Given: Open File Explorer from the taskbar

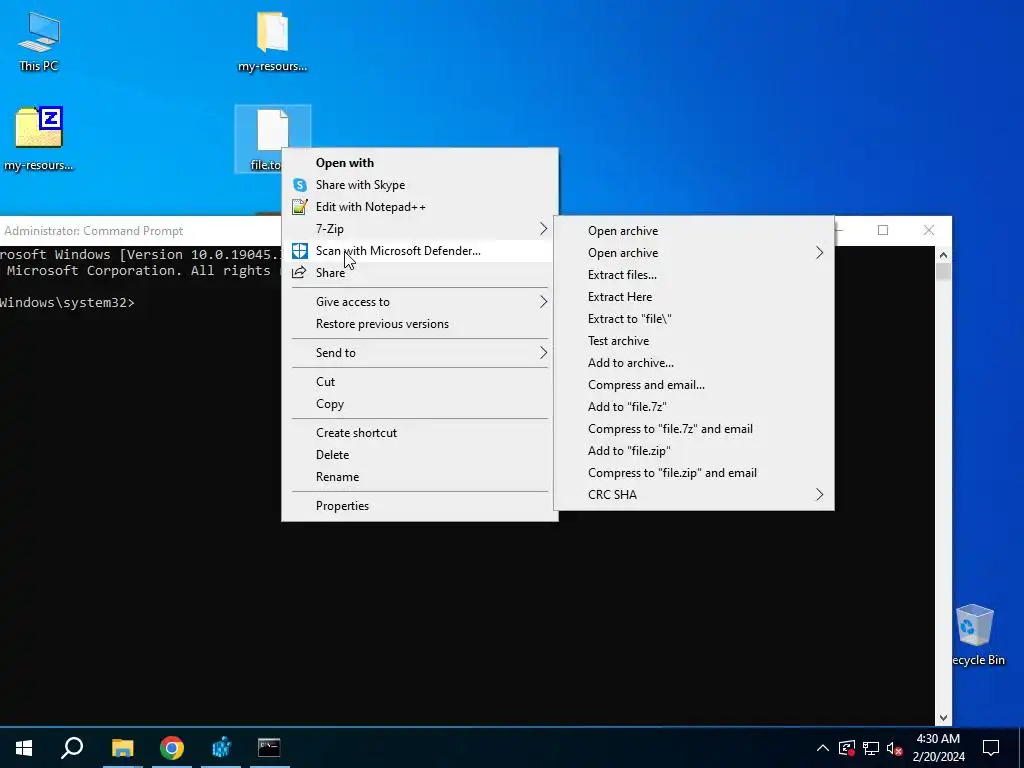Looking at the screenshot, I should [122, 748].
